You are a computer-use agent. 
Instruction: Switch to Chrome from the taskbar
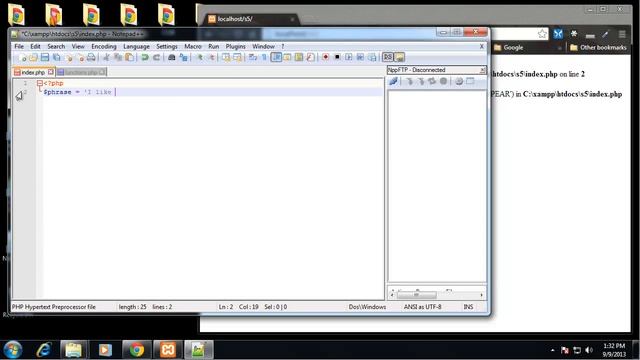pos(137,350)
